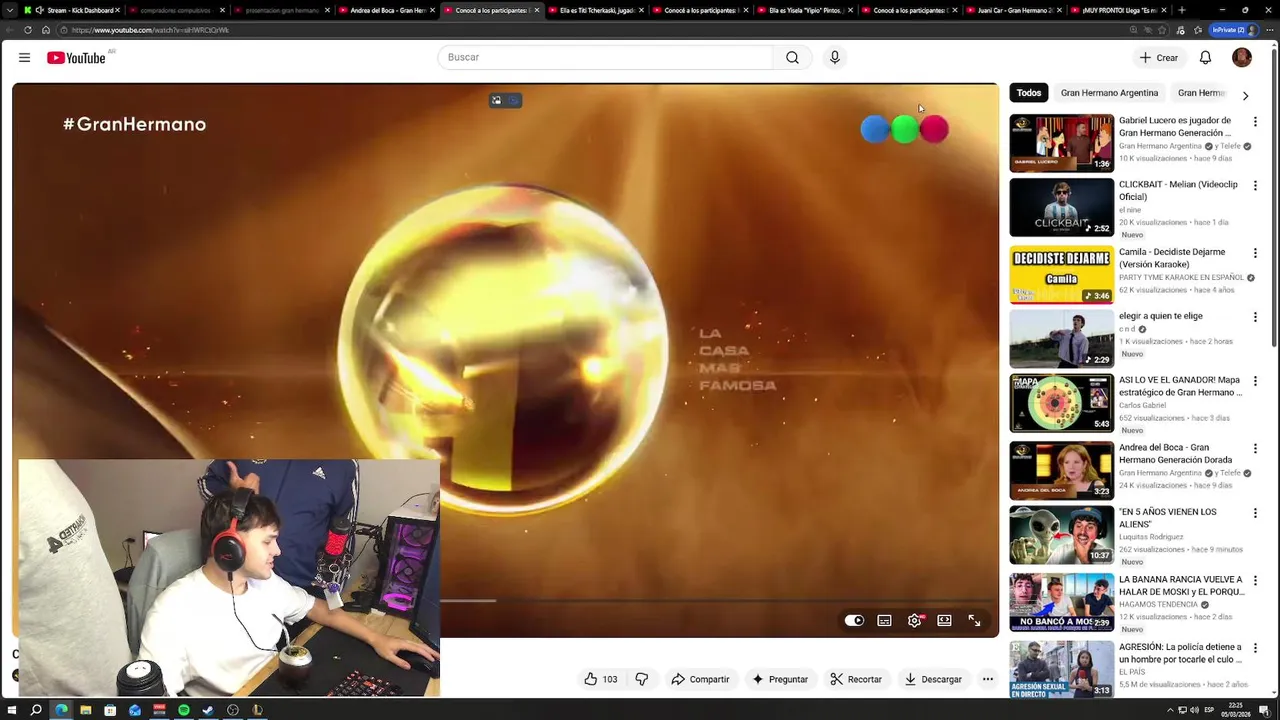Enter fullscreen mode
Viewport: 1280px width, 720px height.
974,620
